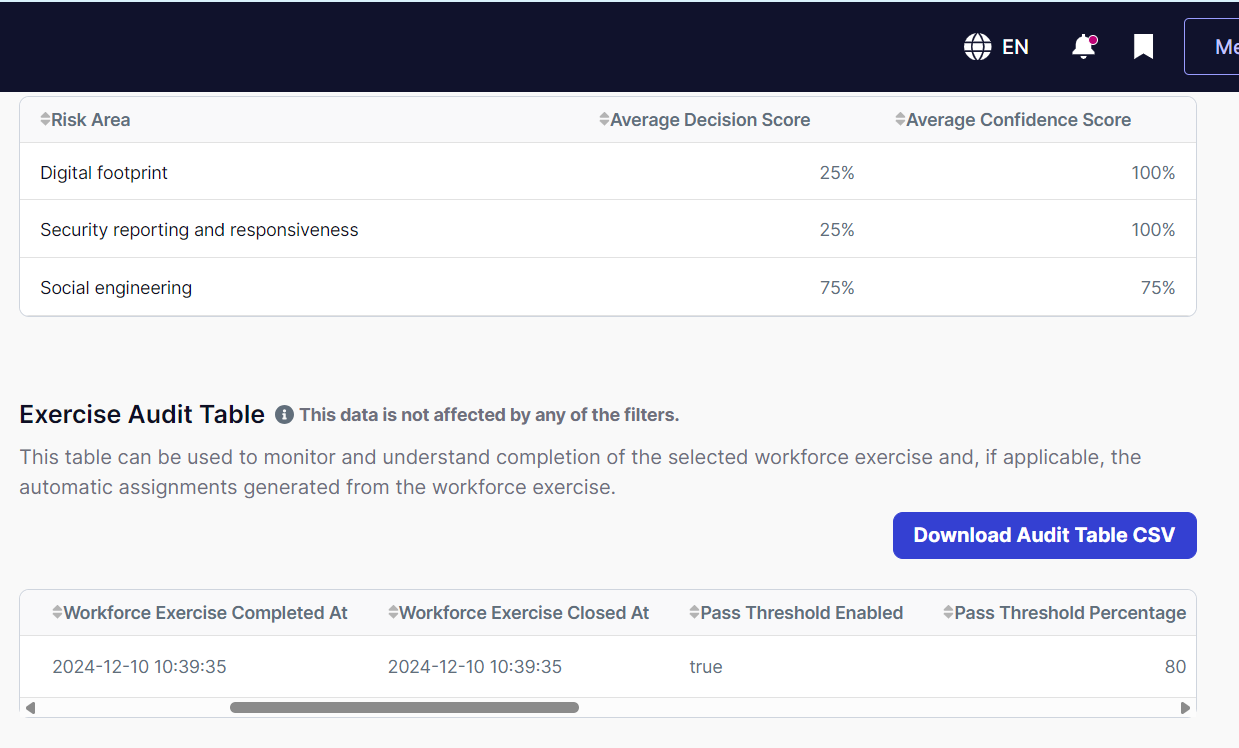This screenshot has height=748, width=1239.
Task: Click the 2024-12-10 completed timestamp cell
Action: point(139,667)
